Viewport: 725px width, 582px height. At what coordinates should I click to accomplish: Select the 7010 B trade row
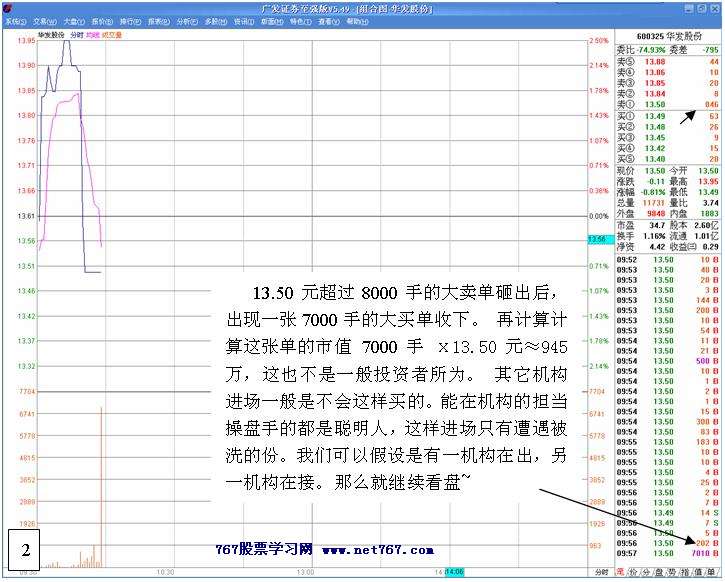(668, 552)
